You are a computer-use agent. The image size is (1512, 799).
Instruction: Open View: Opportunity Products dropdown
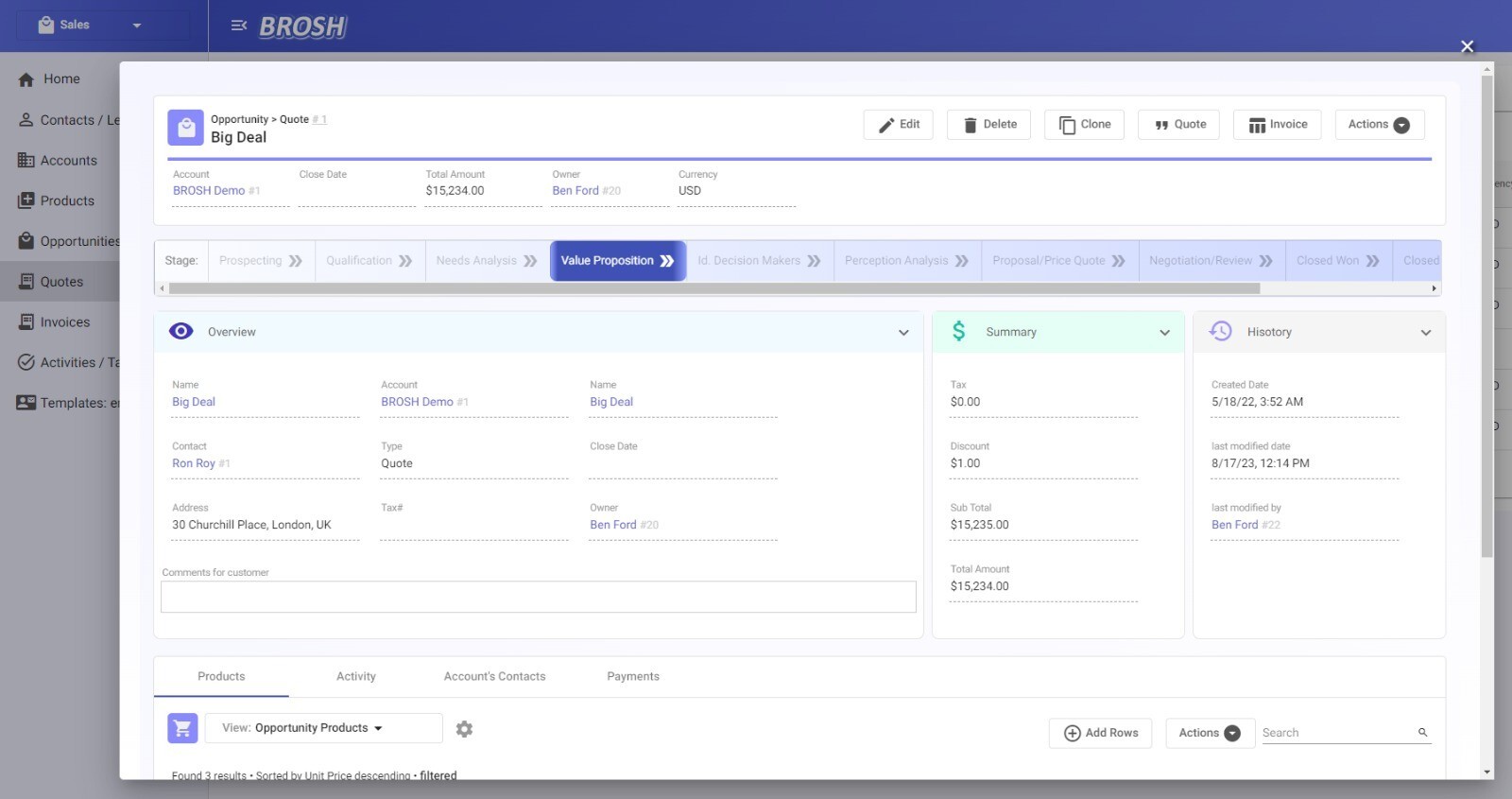tap(323, 728)
